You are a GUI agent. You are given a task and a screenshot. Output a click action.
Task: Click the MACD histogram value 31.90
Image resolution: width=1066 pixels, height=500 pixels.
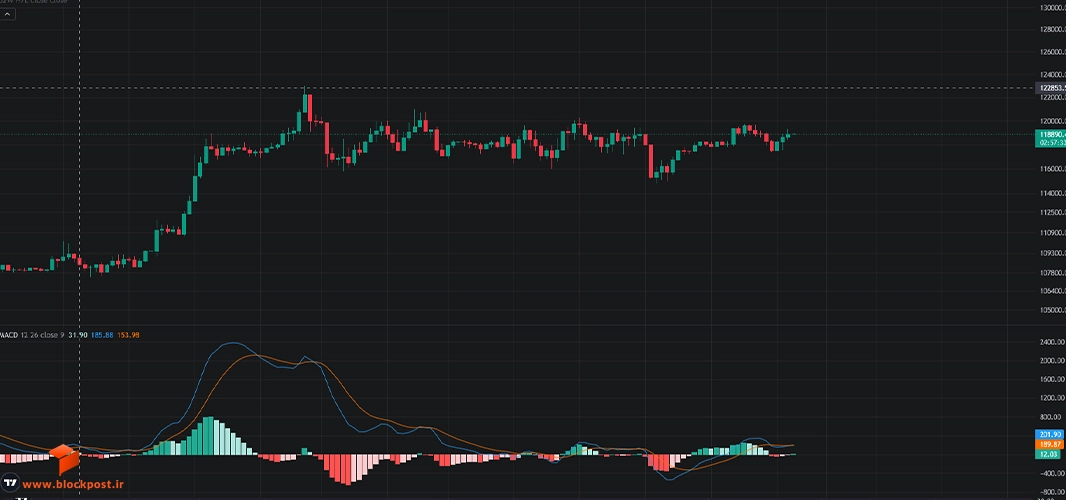pyautogui.click(x=78, y=335)
